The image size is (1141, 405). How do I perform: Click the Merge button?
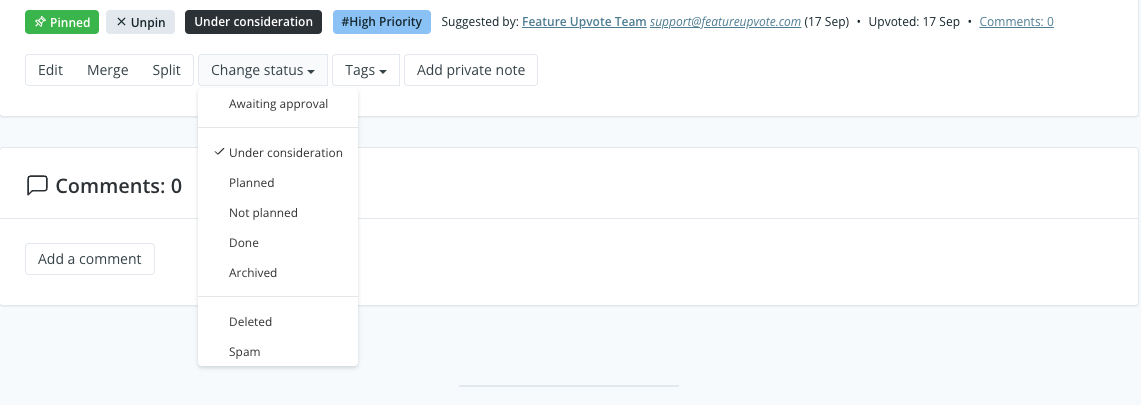(x=108, y=70)
